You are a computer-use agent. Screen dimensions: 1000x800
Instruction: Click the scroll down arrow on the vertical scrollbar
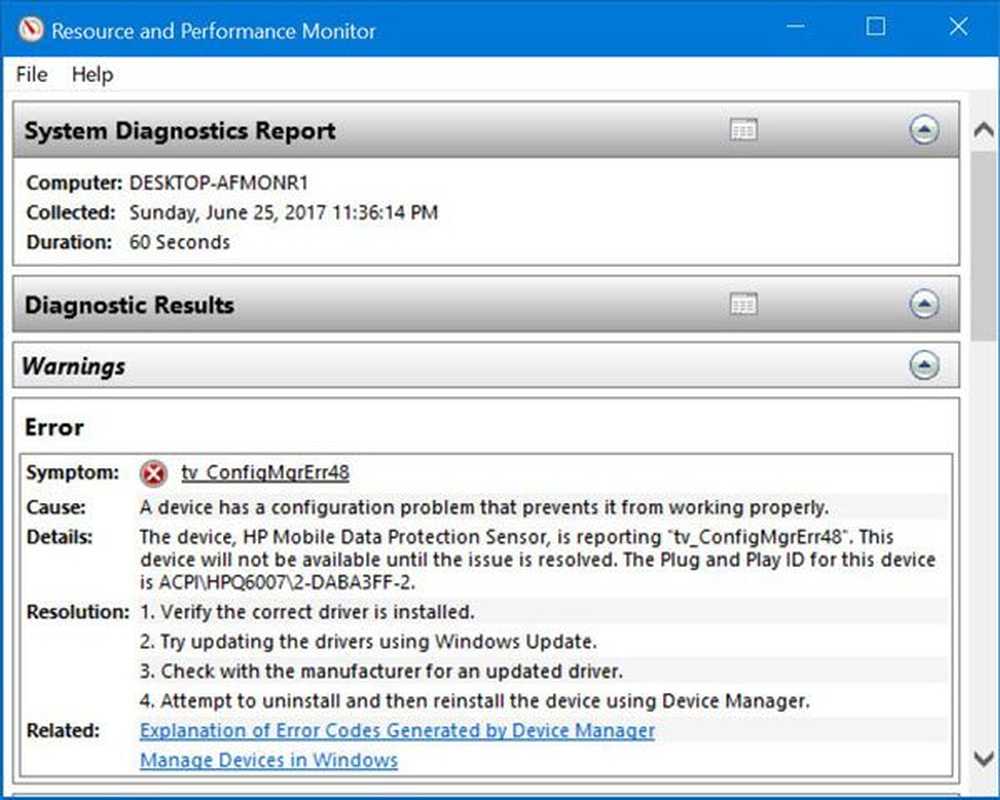pyautogui.click(x=983, y=760)
